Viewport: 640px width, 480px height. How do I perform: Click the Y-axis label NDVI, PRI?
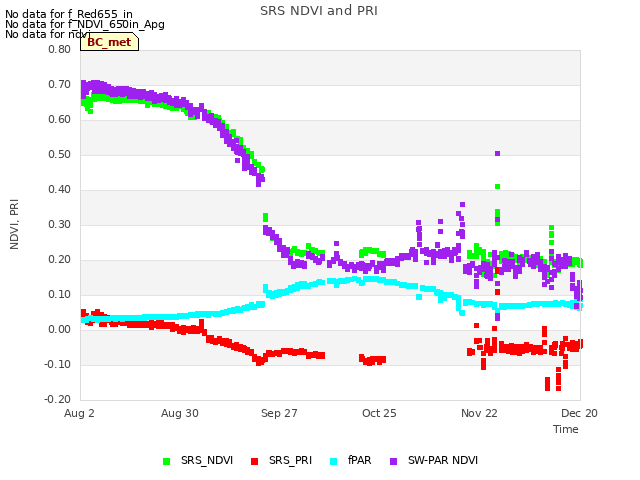coord(14,224)
